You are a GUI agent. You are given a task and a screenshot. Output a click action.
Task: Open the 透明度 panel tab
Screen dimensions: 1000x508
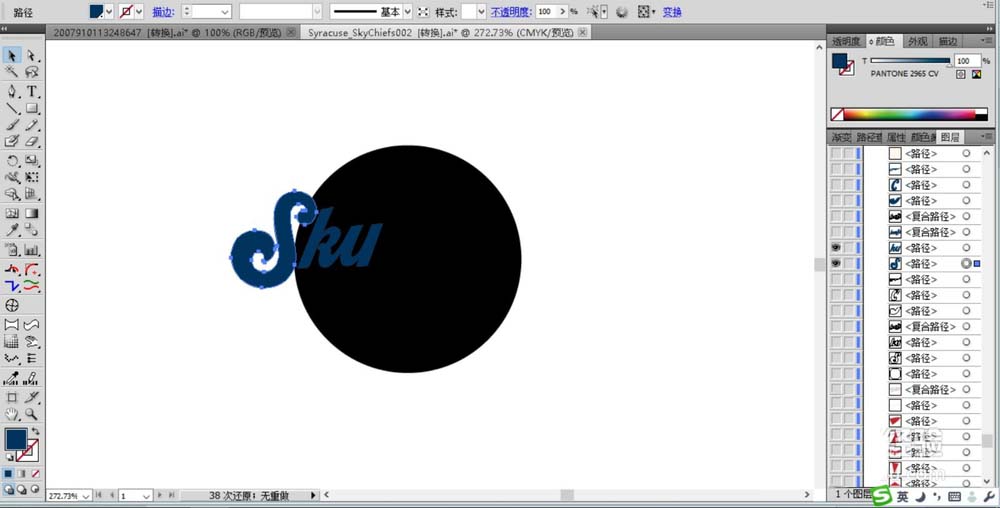(x=846, y=41)
